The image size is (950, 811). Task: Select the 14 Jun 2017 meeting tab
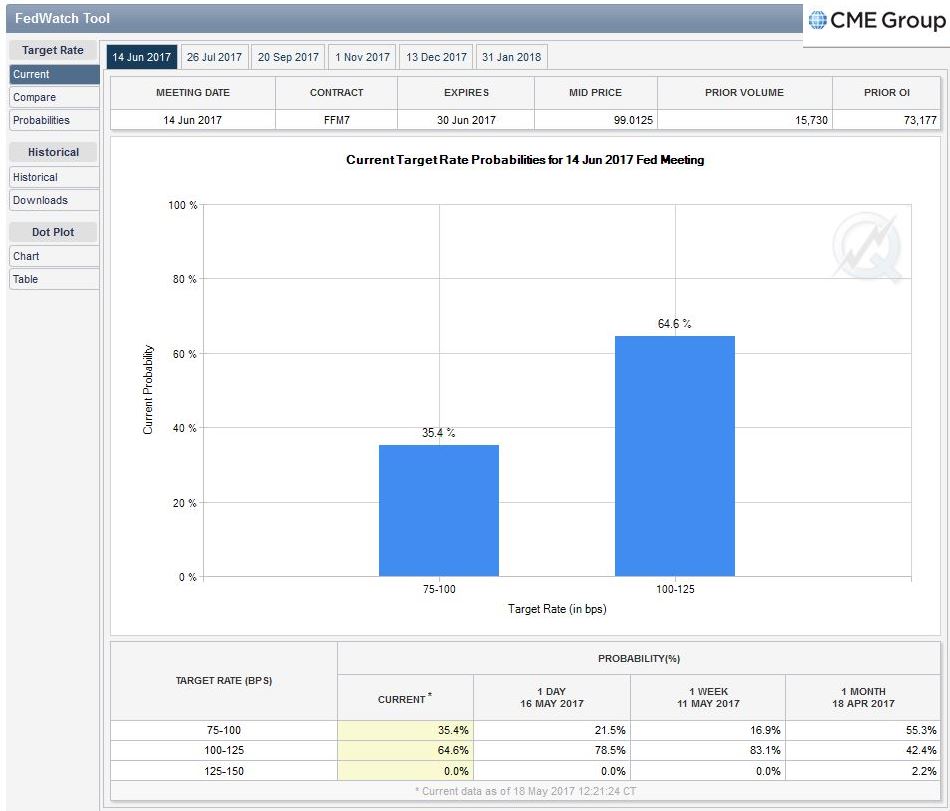pos(141,57)
